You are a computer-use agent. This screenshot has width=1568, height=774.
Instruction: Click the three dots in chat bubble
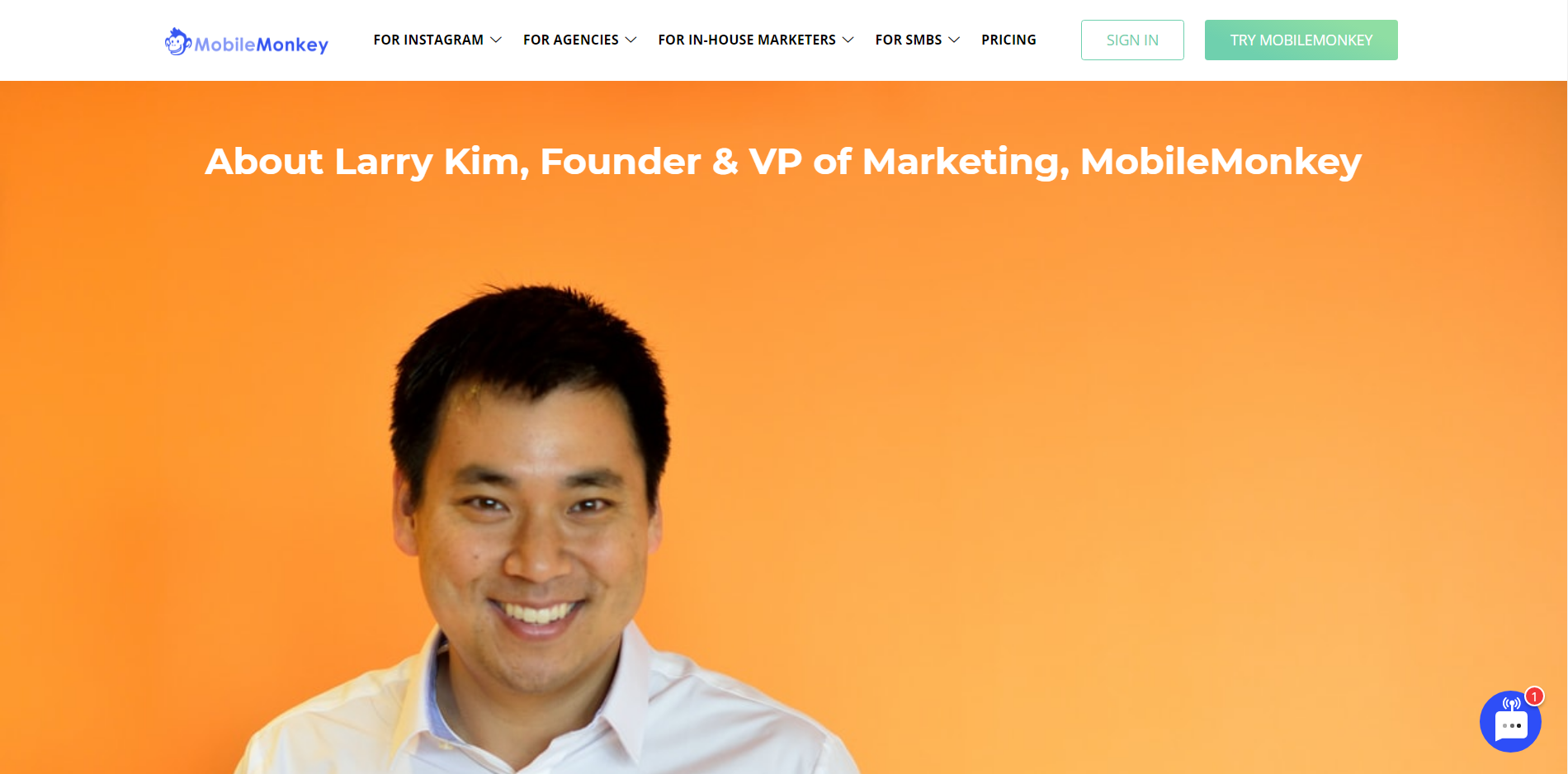pyautogui.click(x=1512, y=726)
